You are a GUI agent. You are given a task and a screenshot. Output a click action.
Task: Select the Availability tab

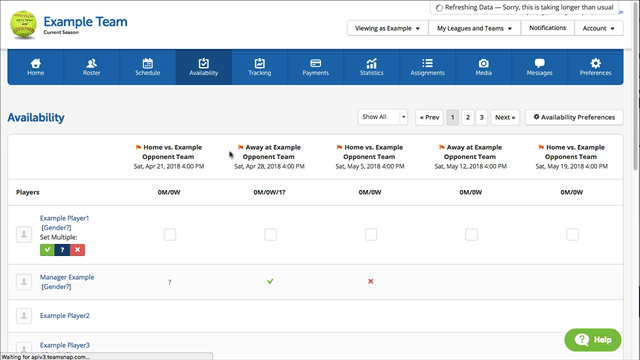click(204, 67)
